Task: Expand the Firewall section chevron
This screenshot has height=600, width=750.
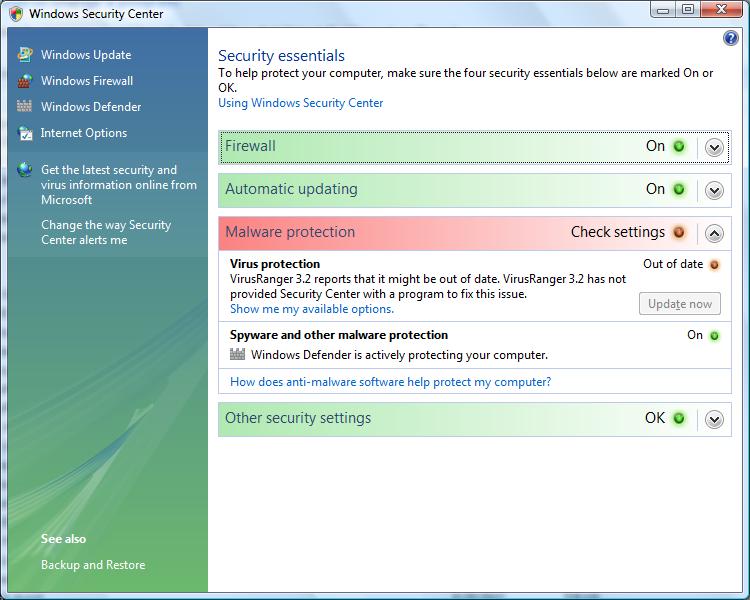Action: click(x=714, y=147)
